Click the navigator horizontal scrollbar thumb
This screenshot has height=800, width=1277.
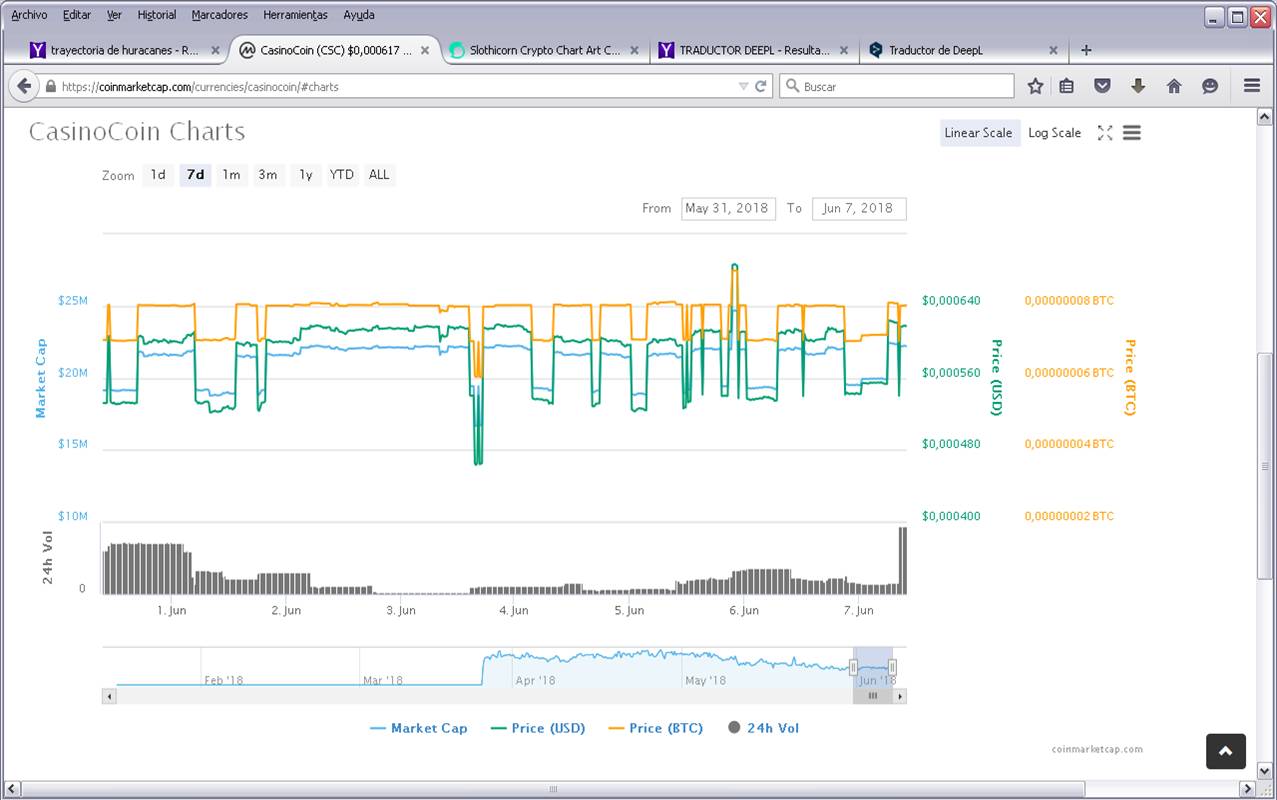(872, 696)
